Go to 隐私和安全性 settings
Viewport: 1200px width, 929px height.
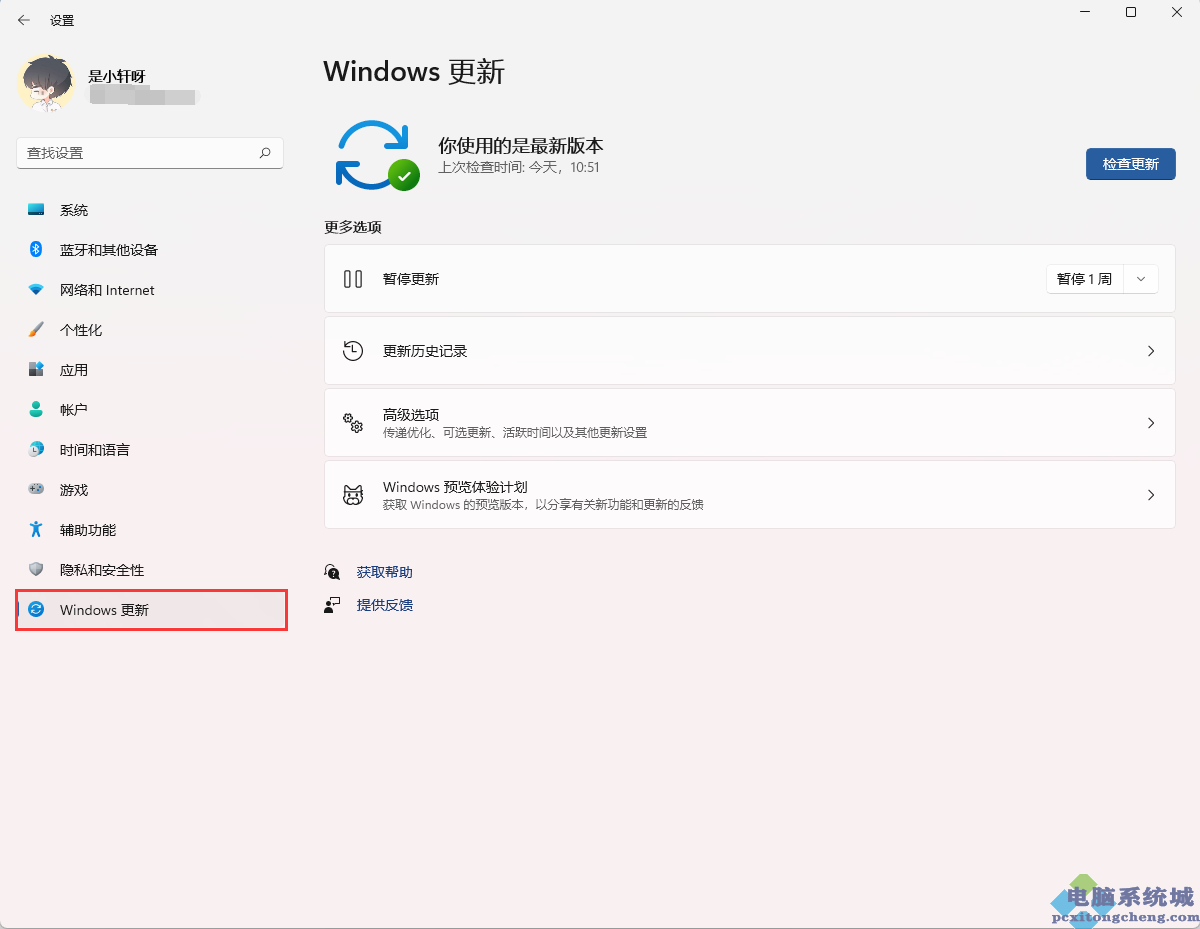150,570
